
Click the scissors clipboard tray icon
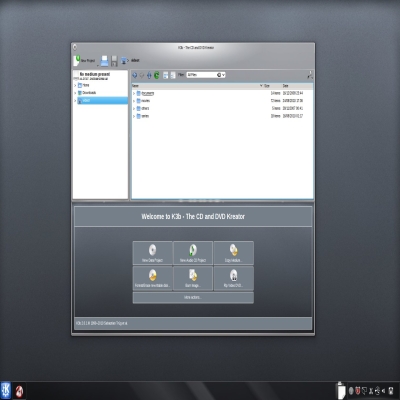pos(371,391)
